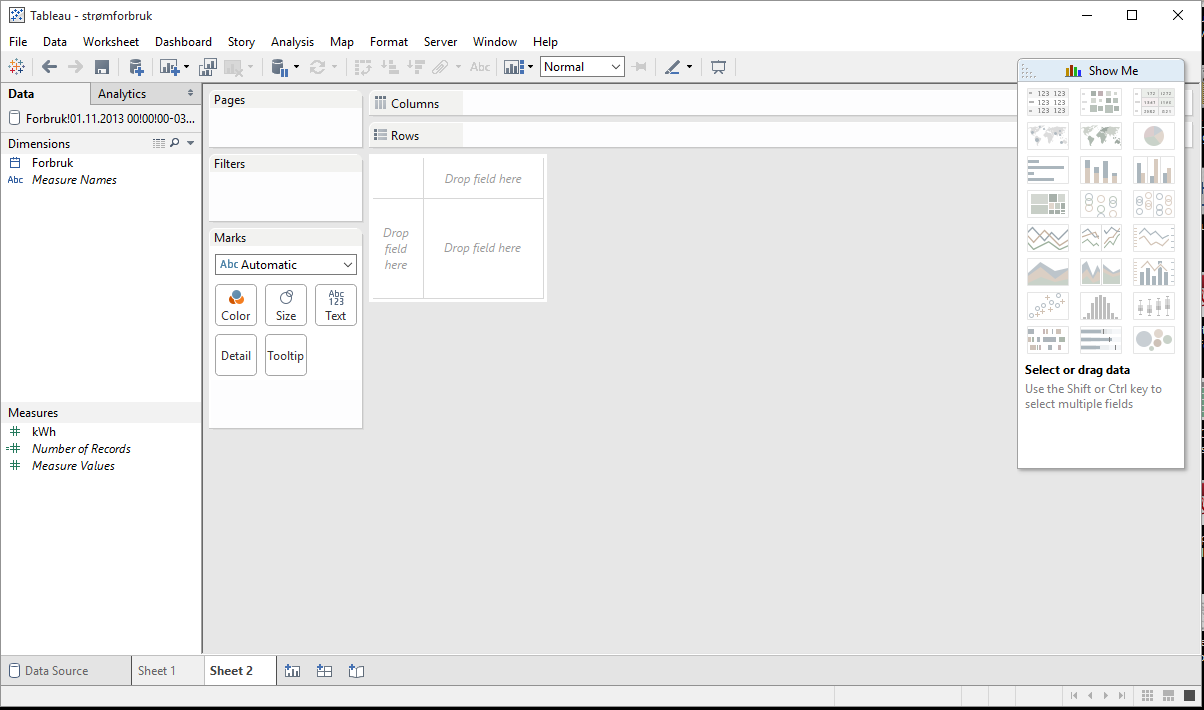Click the Undo back arrow

pos(49,67)
